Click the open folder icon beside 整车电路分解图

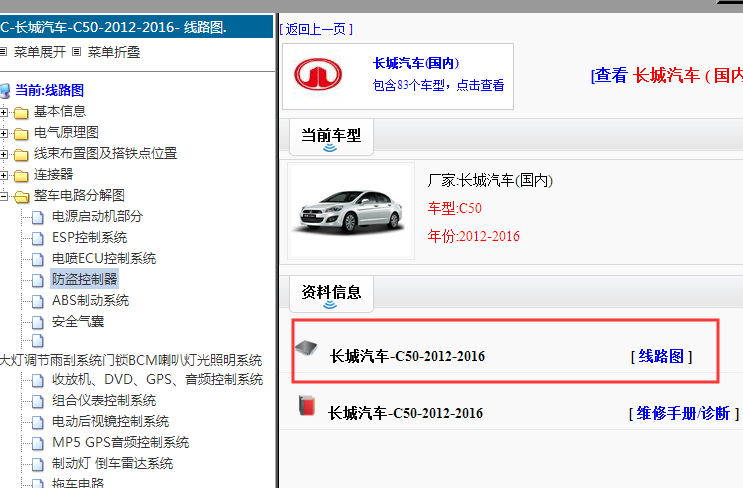[x=21, y=196]
